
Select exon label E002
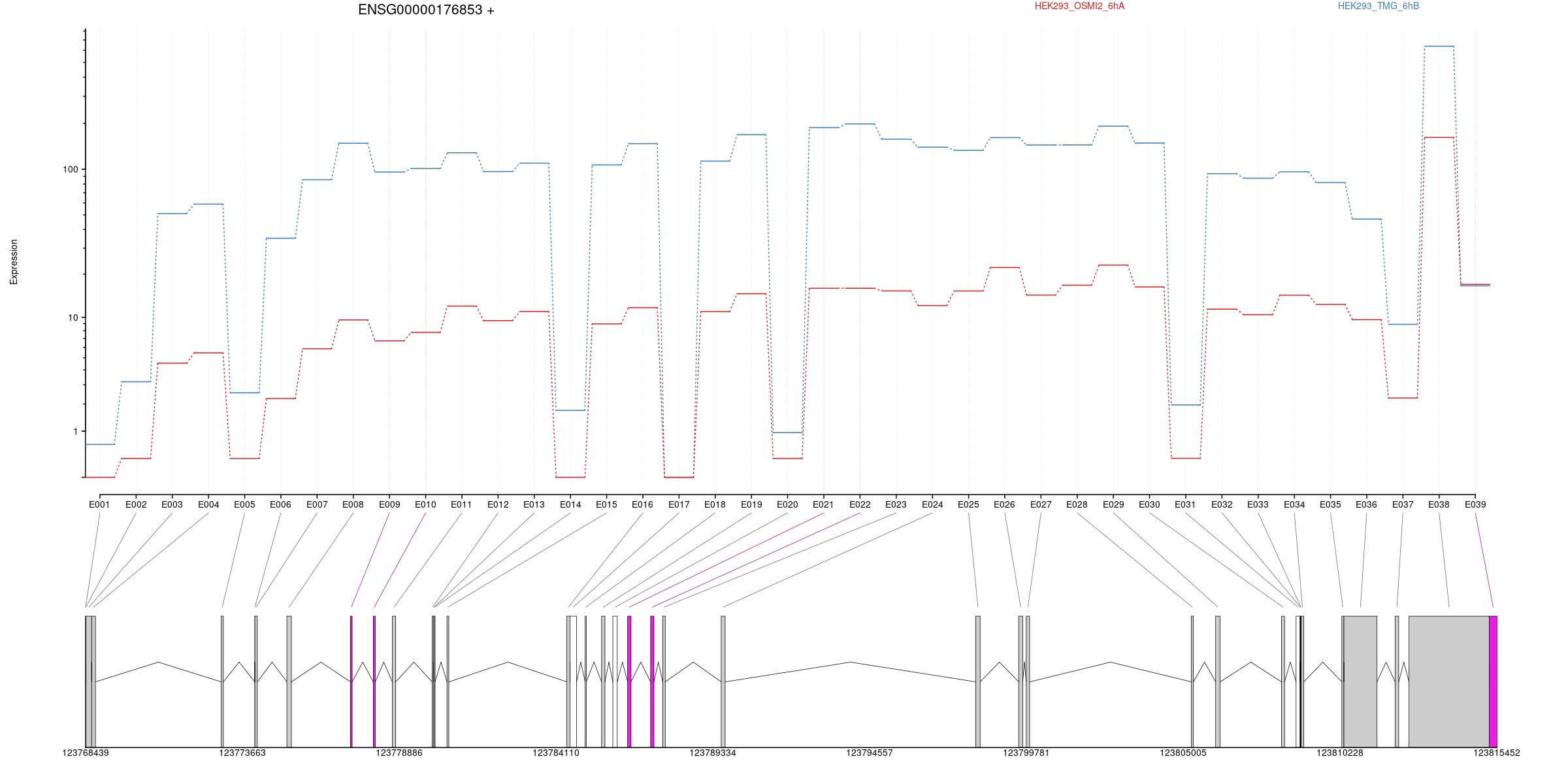pos(136,504)
